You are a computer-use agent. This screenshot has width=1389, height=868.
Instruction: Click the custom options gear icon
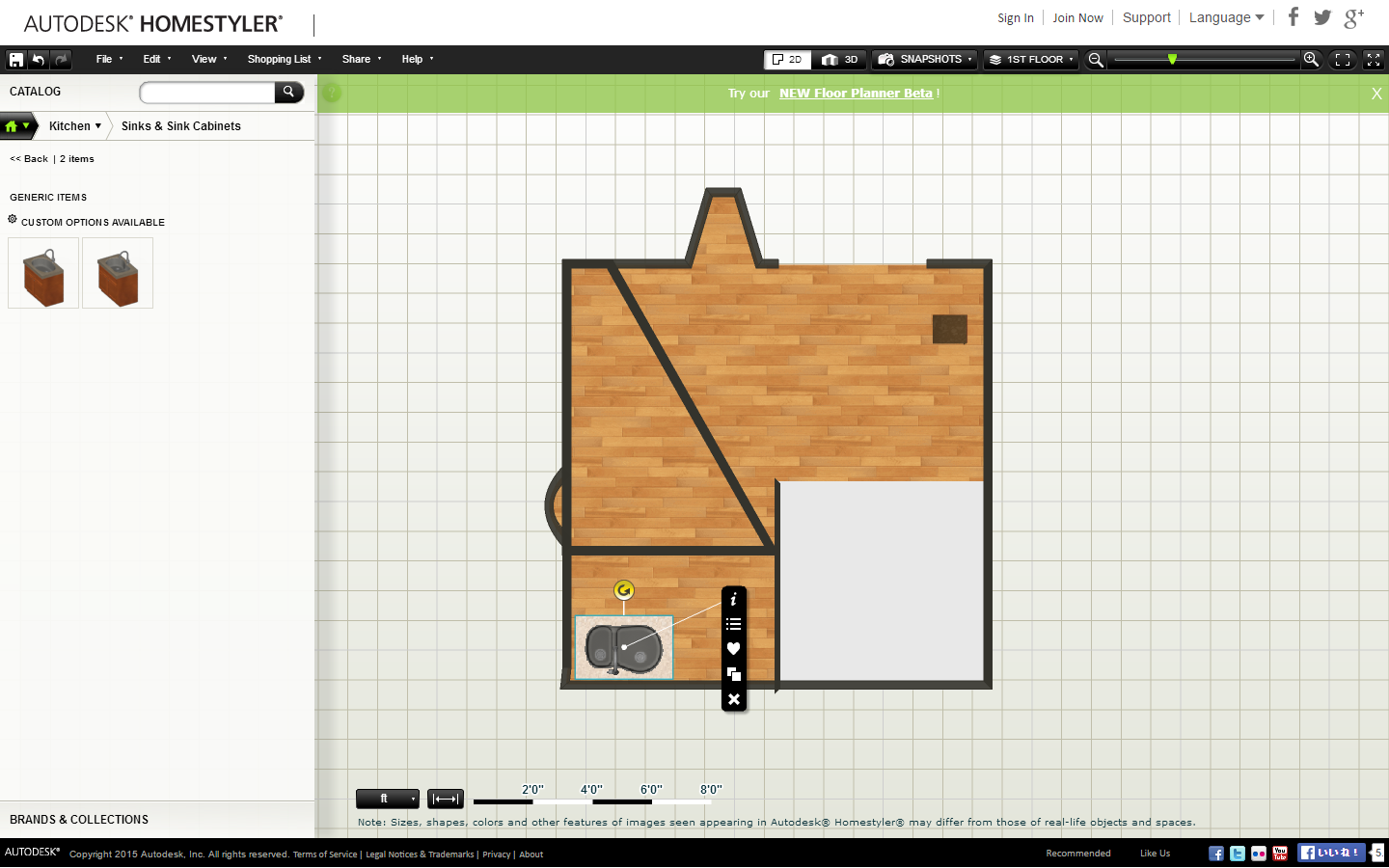13,220
